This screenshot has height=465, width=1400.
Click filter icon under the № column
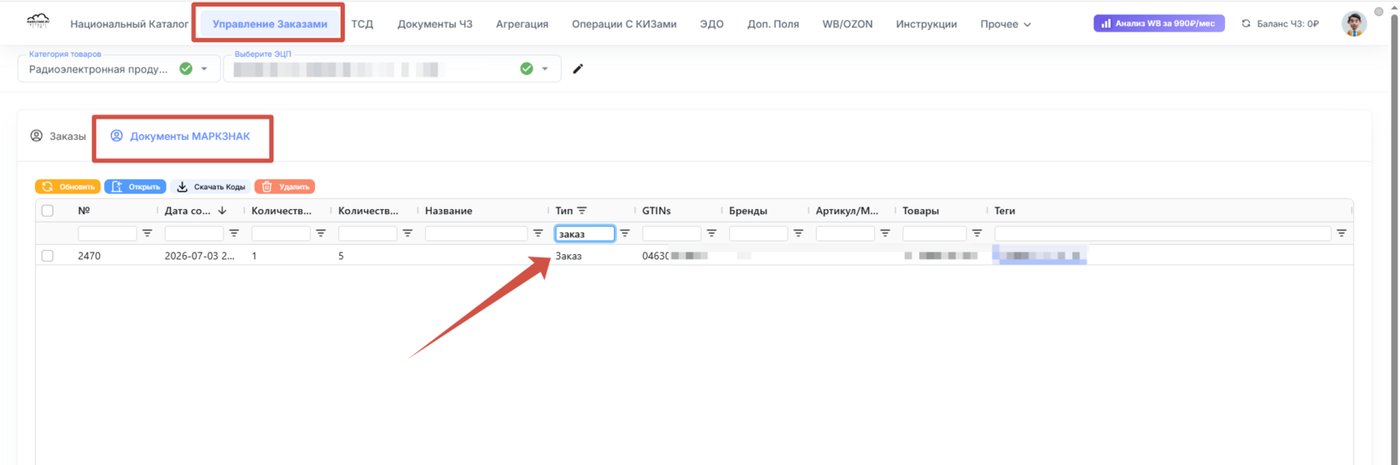147,233
